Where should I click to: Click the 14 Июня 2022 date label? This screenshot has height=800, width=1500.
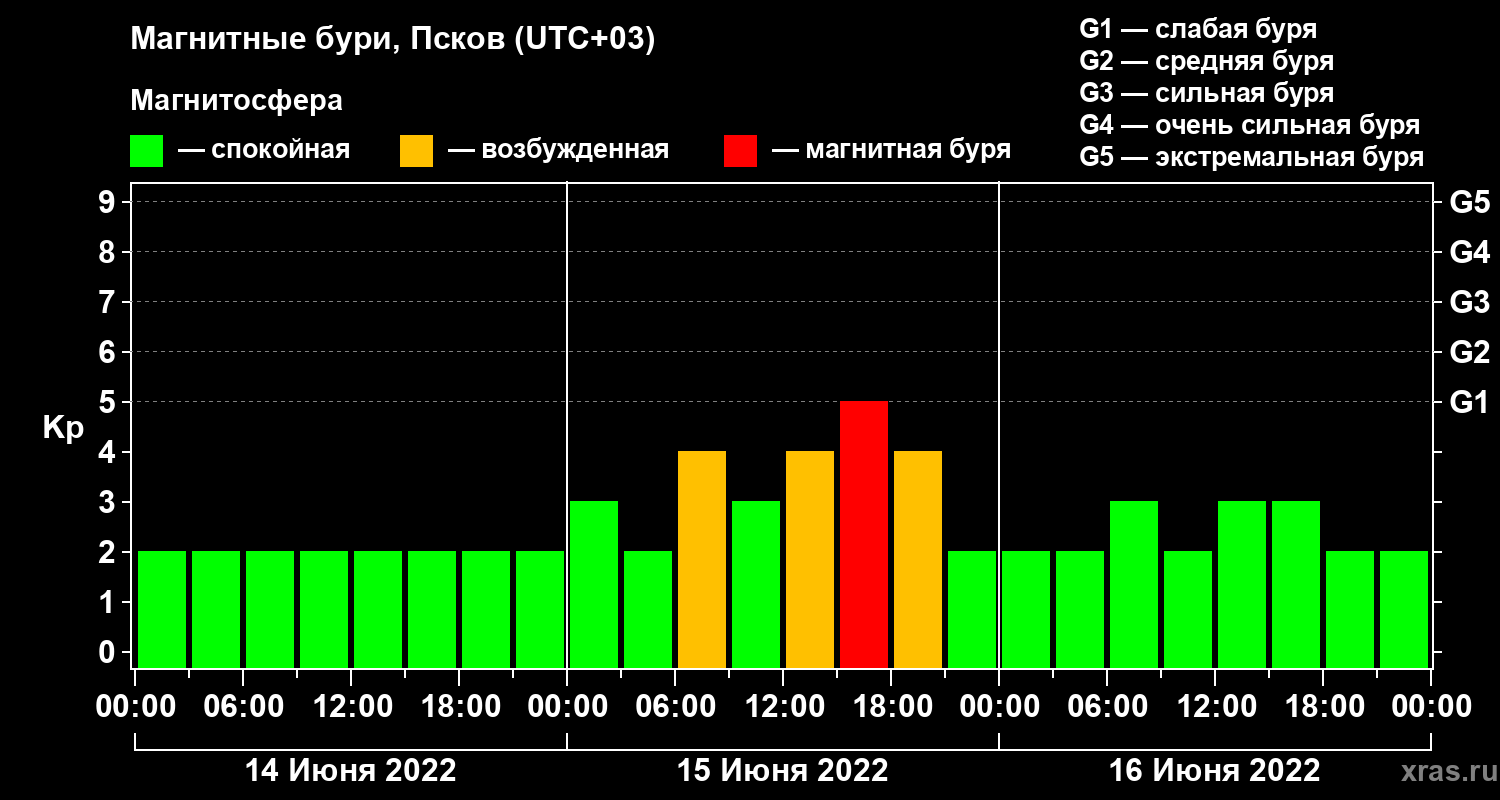coord(351,771)
